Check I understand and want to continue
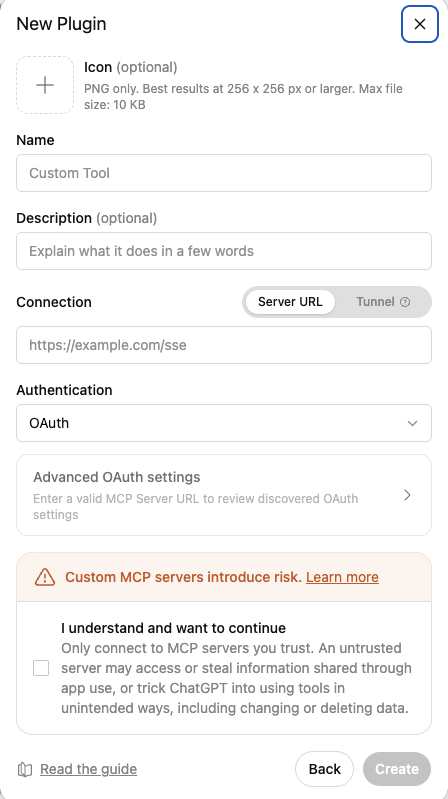448x799 pixels. [41, 668]
